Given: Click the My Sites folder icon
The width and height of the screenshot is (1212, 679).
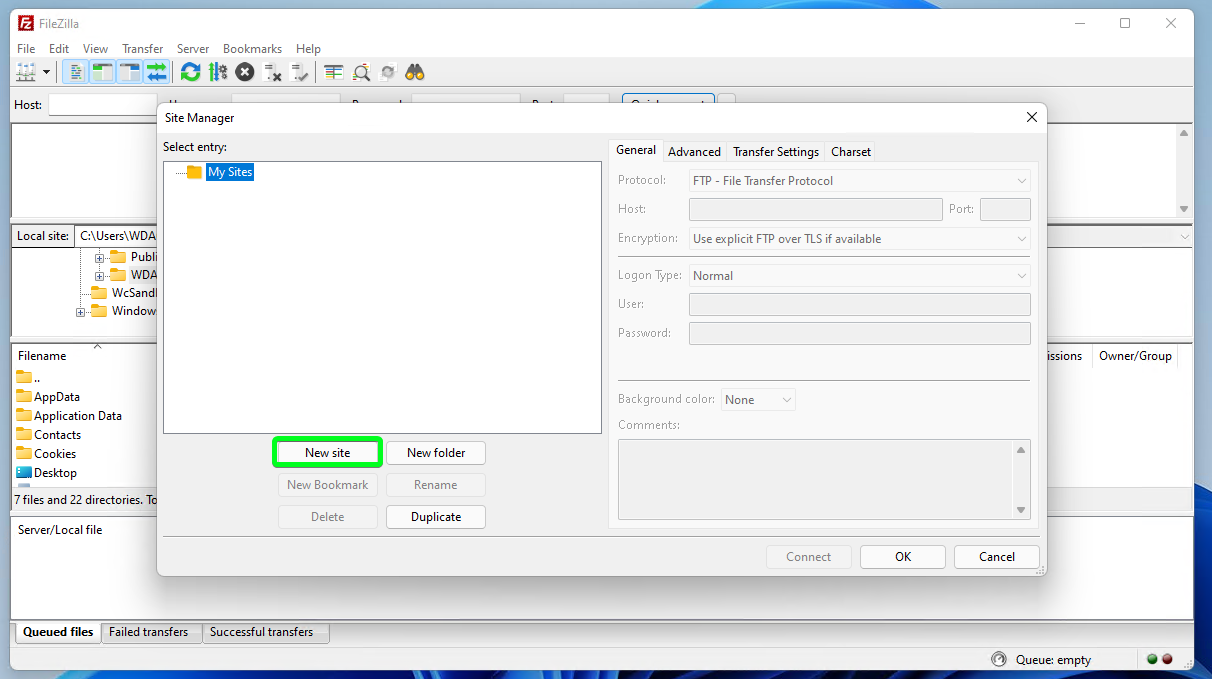Looking at the screenshot, I should 194,172.
